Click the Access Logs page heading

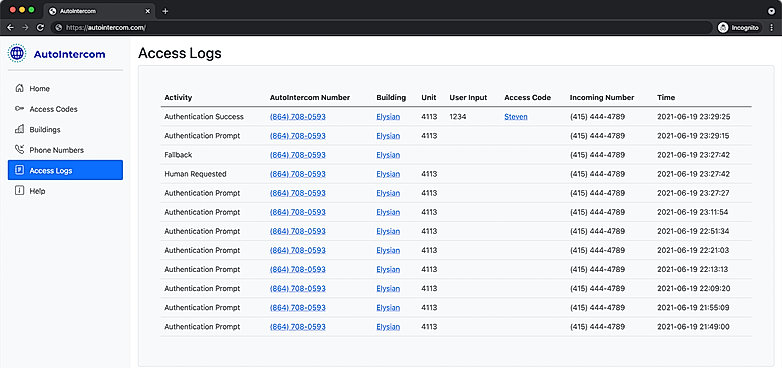(x=180, y=53)
